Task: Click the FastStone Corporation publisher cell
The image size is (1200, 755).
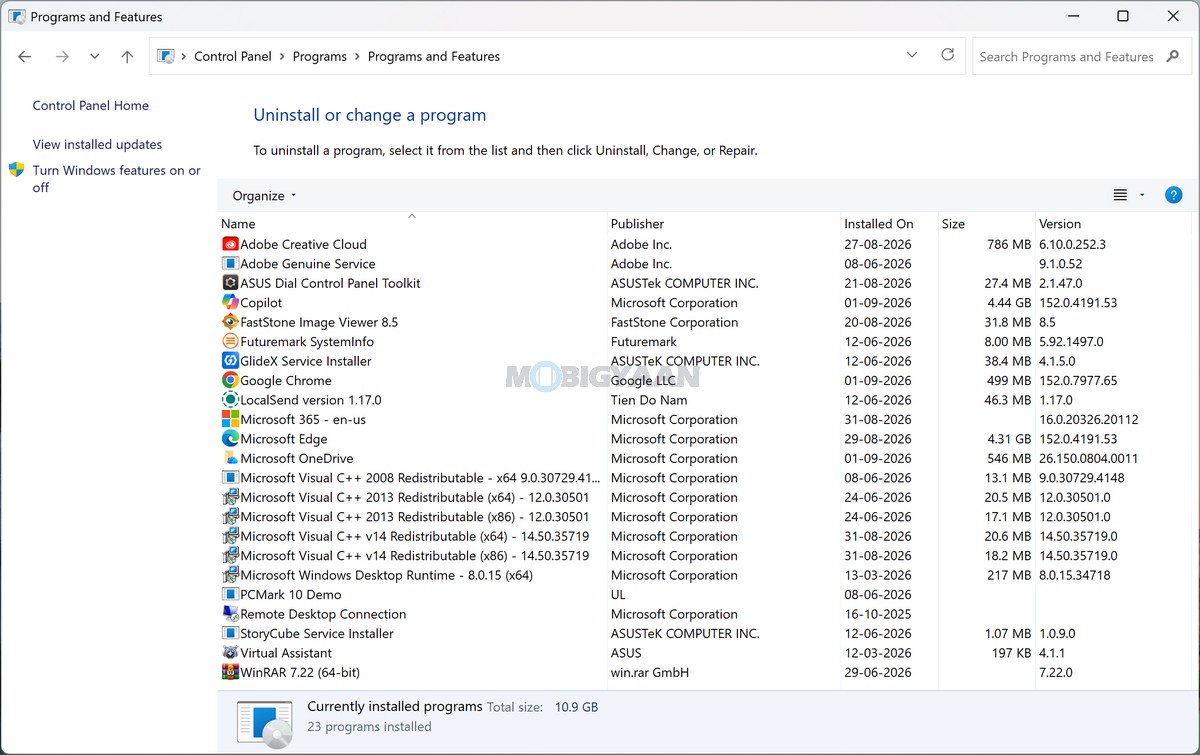Action: tap(674, 322)
